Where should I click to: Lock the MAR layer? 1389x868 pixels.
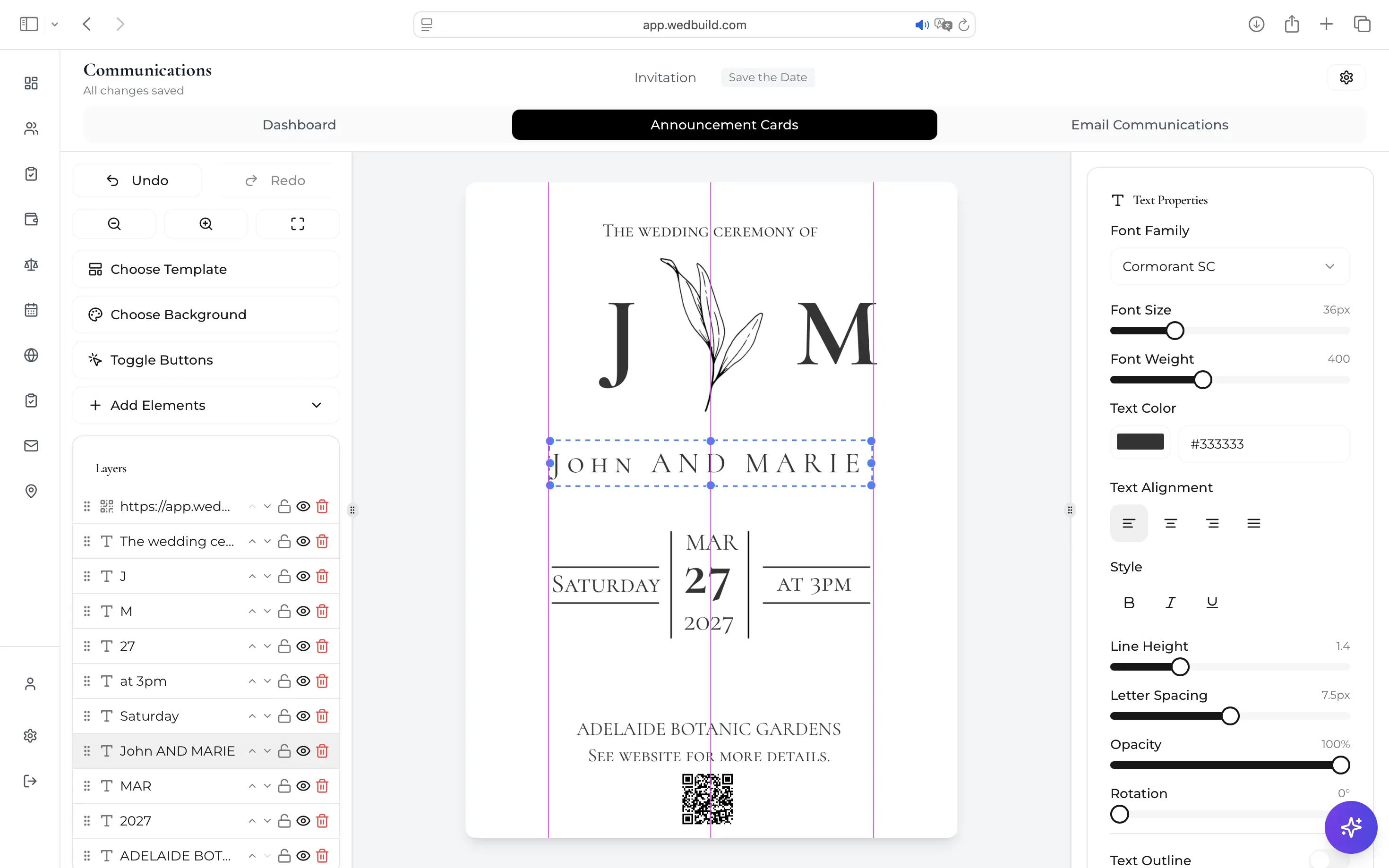pos(284,786)
